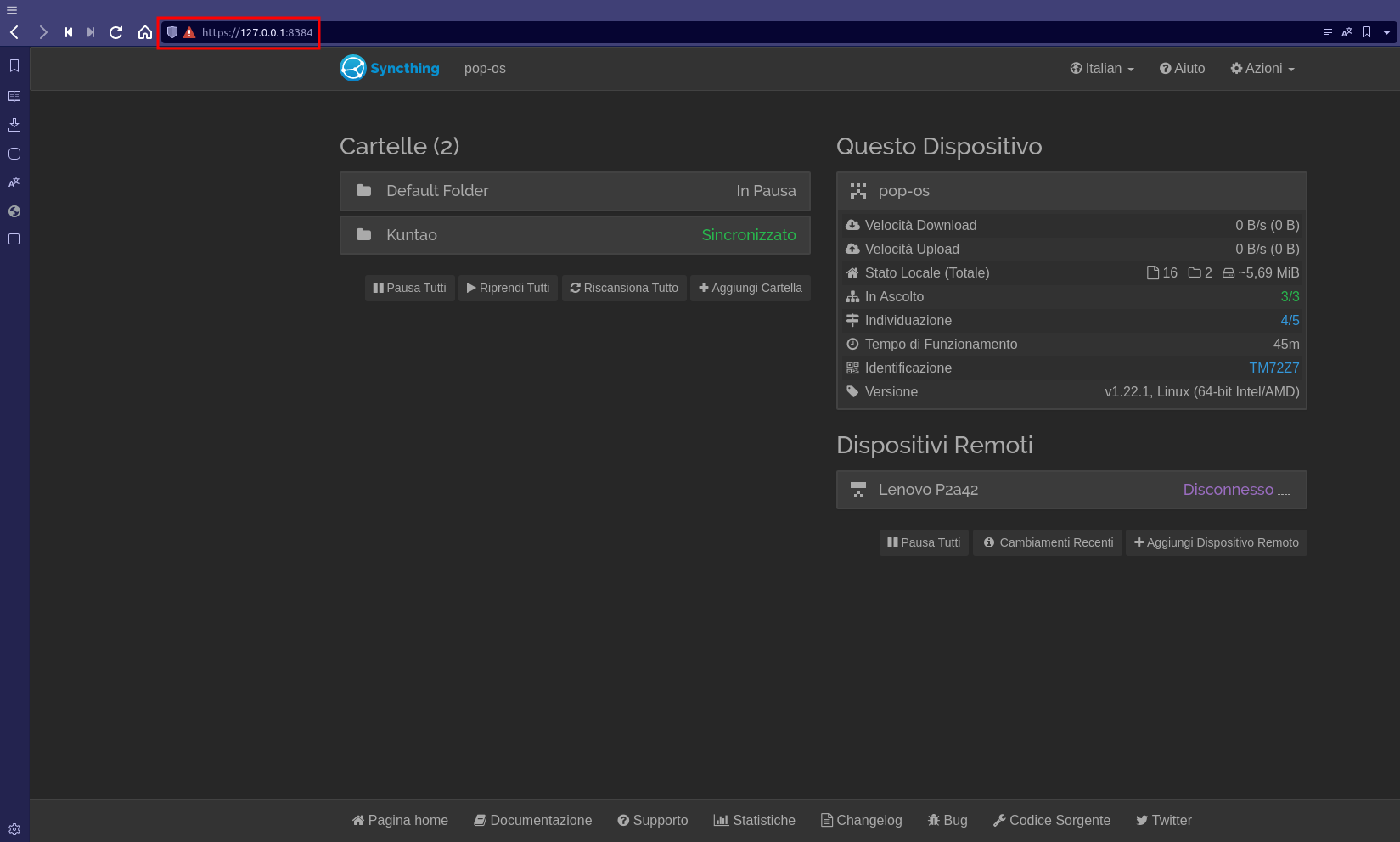Click Pausa Tutti under Cartelle
Image resolution: width=1400 pixels, height=842 pixels.
tap(410, 288)
